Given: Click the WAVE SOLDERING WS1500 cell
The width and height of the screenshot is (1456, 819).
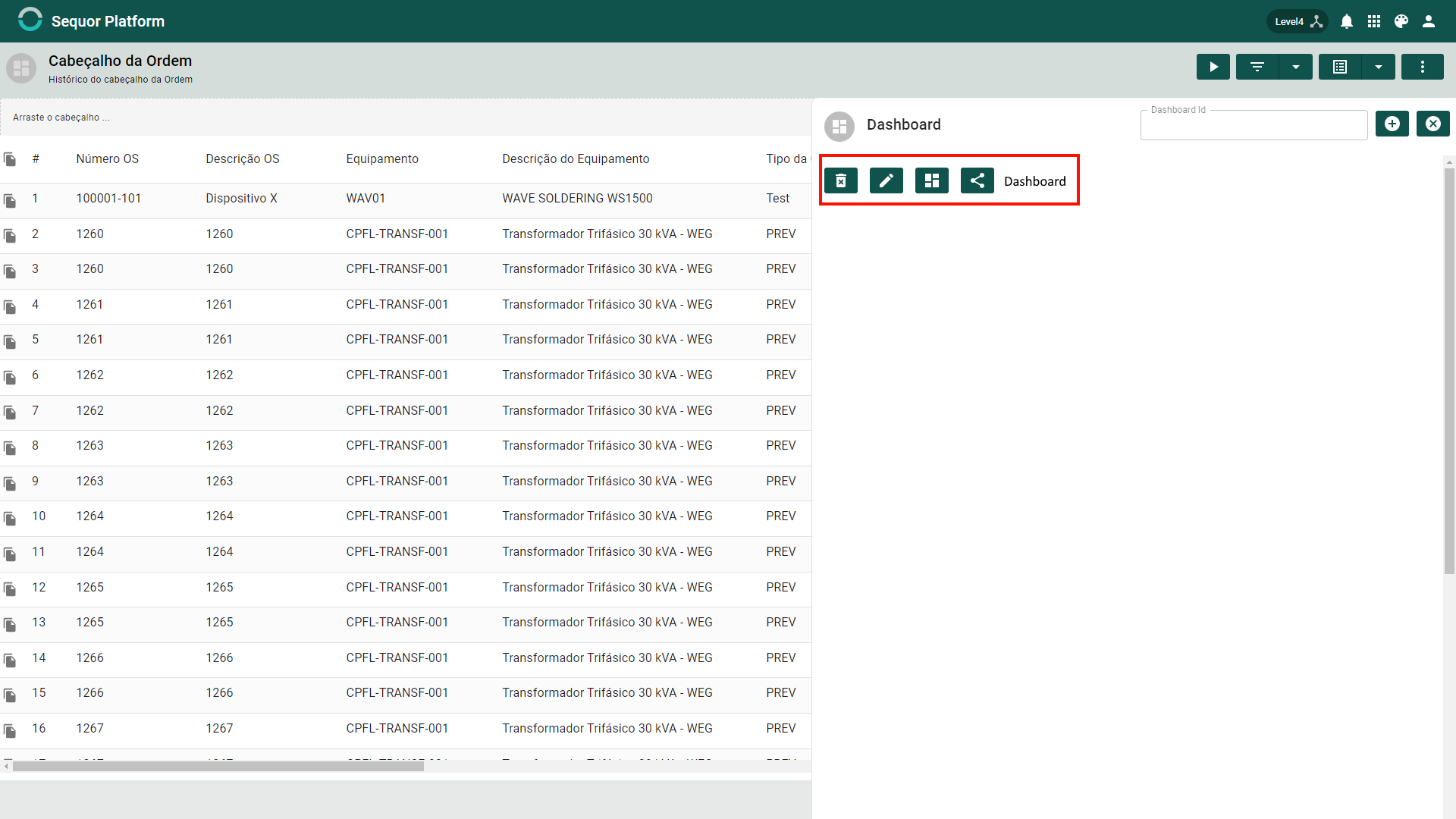Looking at the screenshot, I should coord(577,198).
